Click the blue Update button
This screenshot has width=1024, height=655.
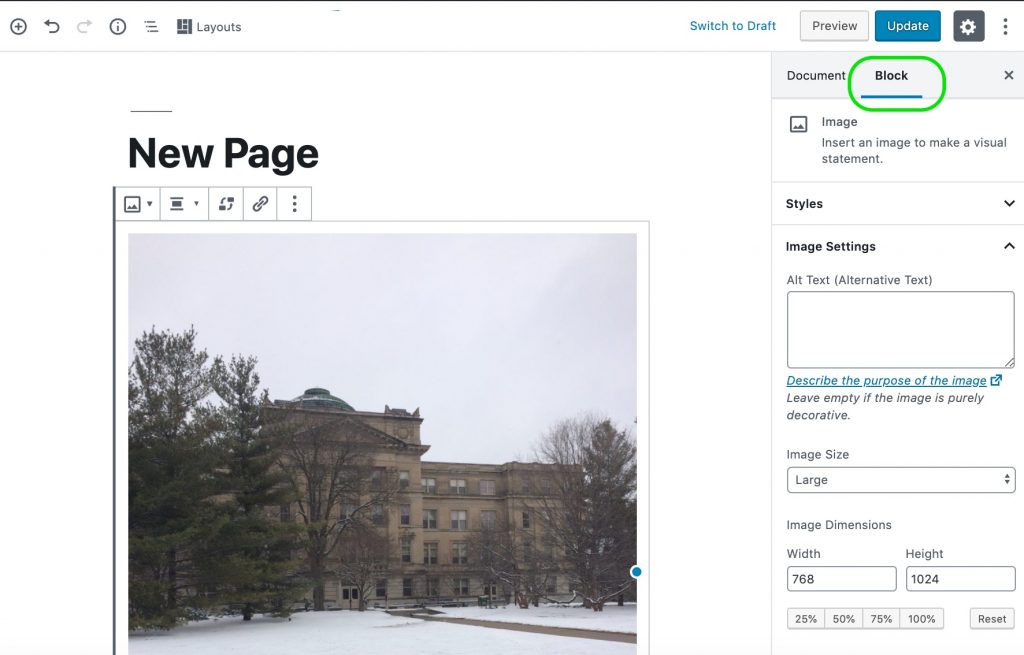point(907,26)
